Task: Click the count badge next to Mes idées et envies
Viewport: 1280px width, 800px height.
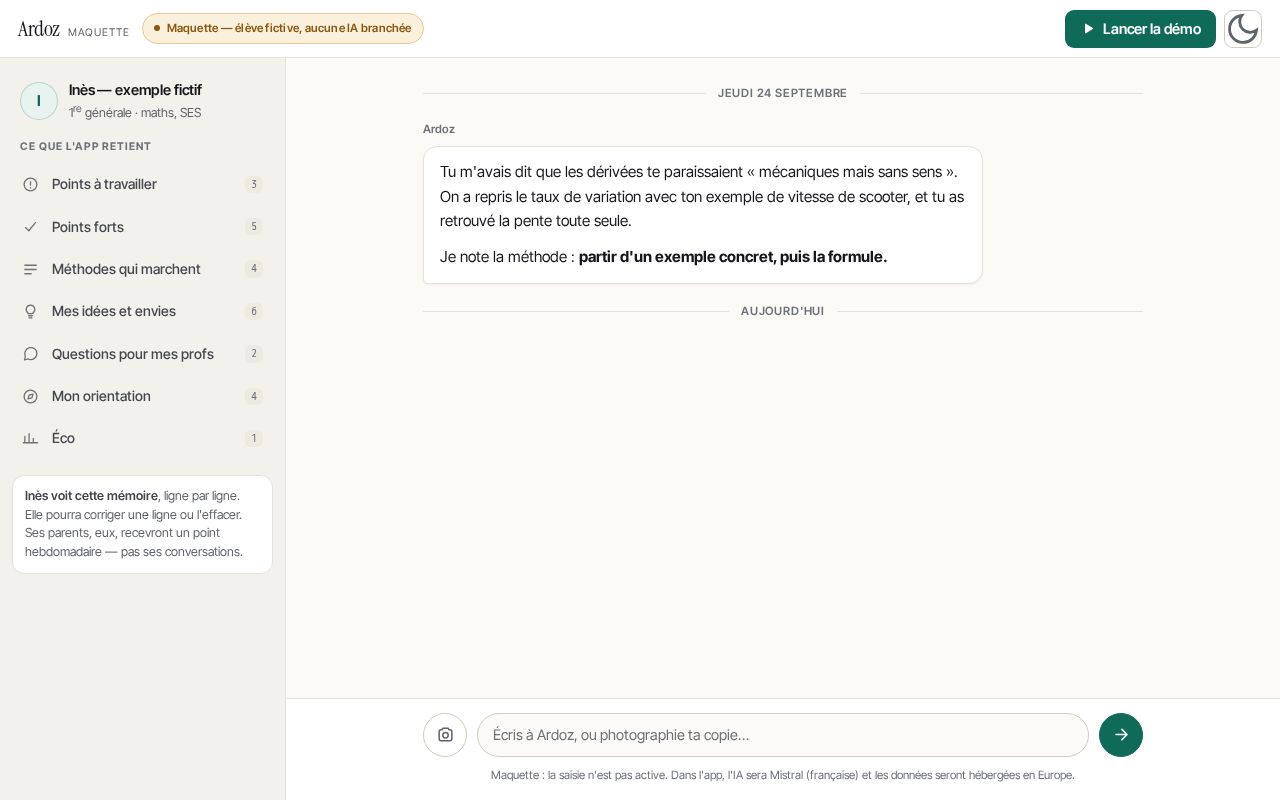Action: click(254, 311)
